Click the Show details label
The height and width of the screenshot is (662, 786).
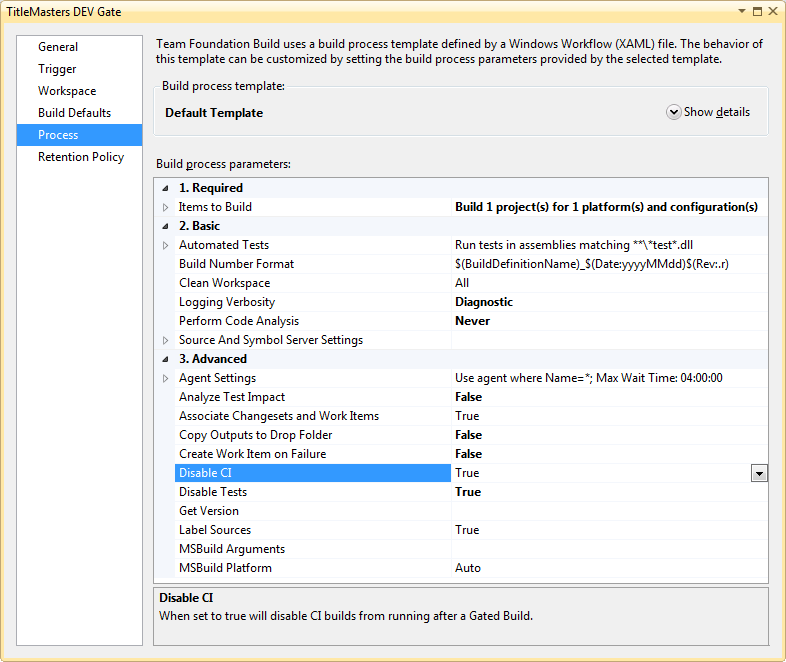pyautogui.click(x=717, y=112)
